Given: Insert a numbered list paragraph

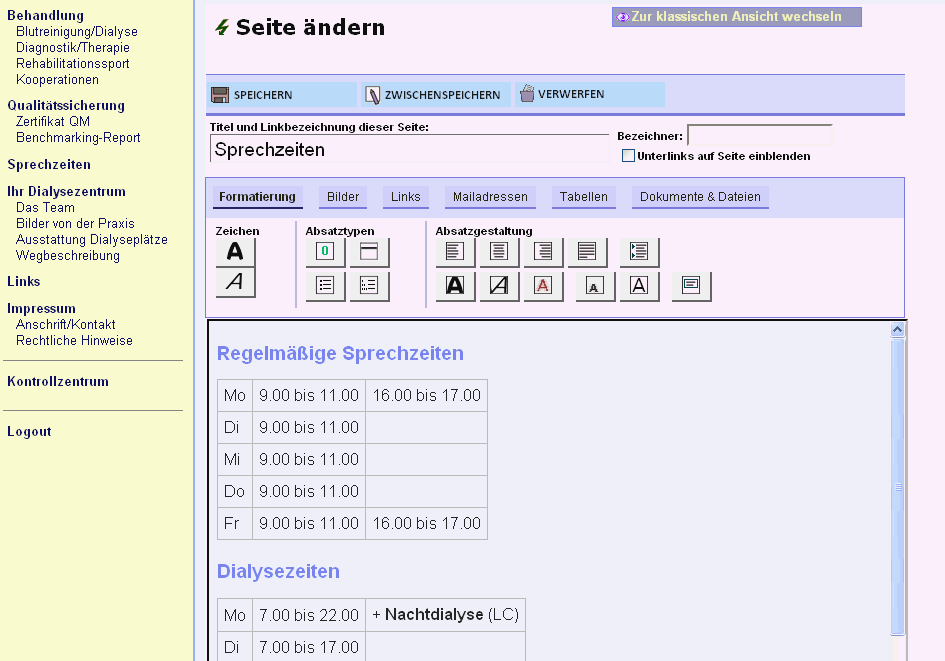Looking at the screenshot, I should [369, 286].
